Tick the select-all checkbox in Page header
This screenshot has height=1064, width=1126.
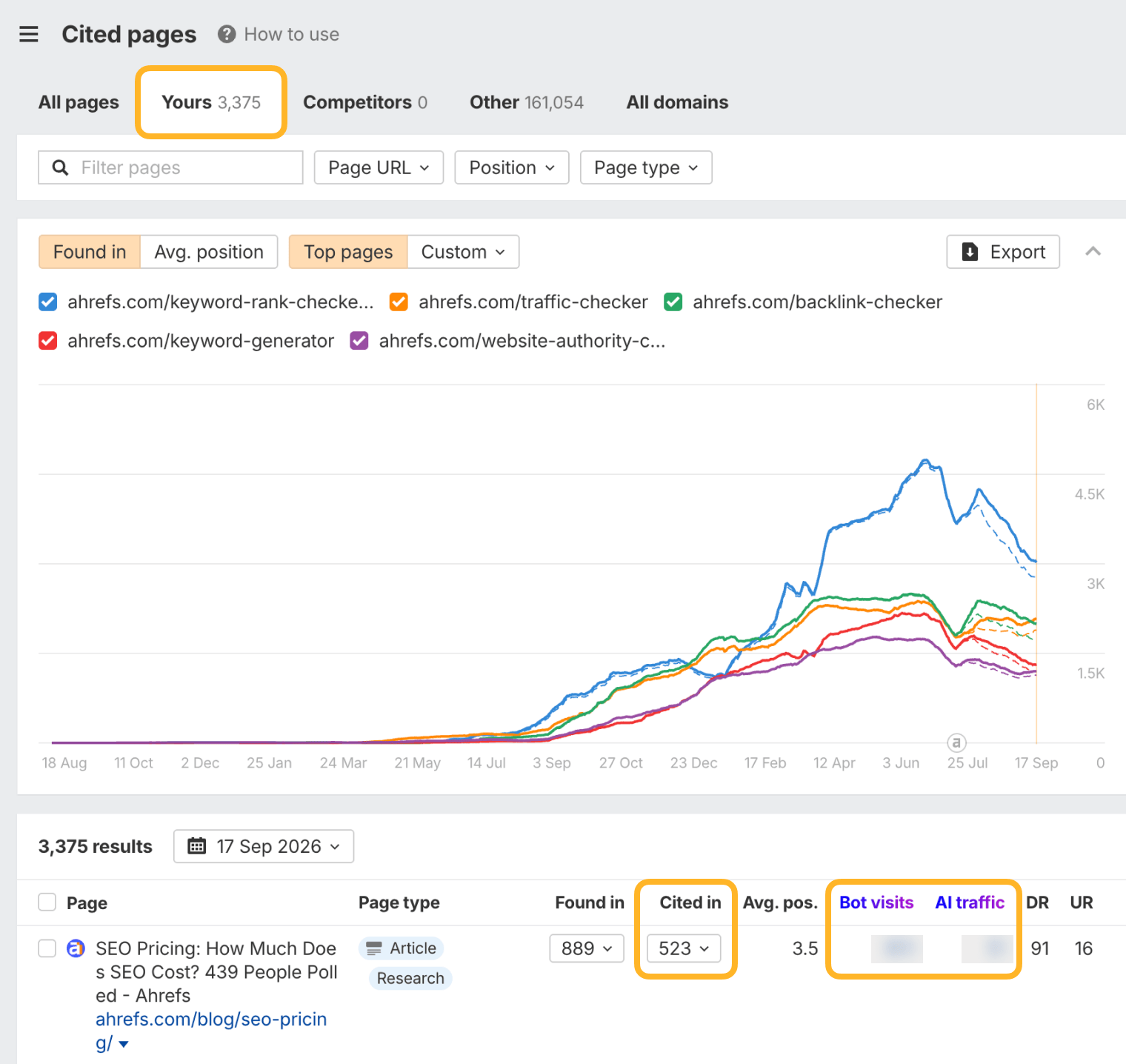[47, 902]
